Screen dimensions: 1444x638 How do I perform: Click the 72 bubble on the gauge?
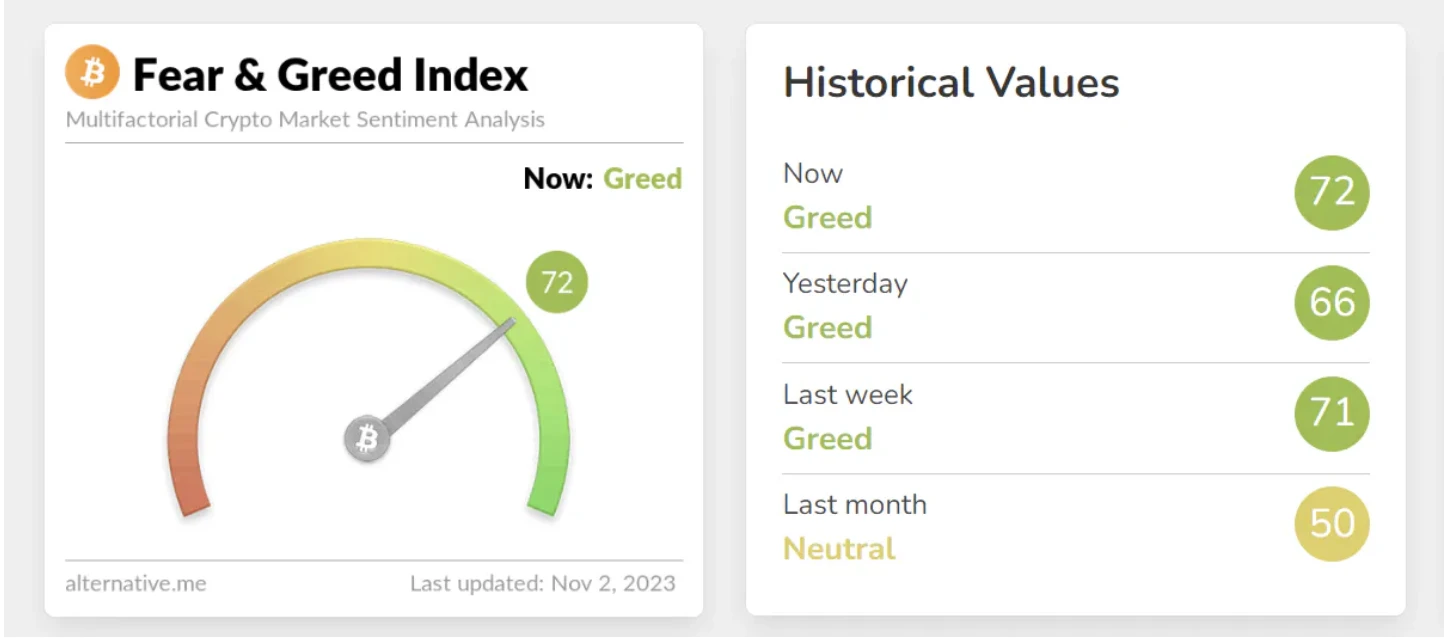(557, 282)
